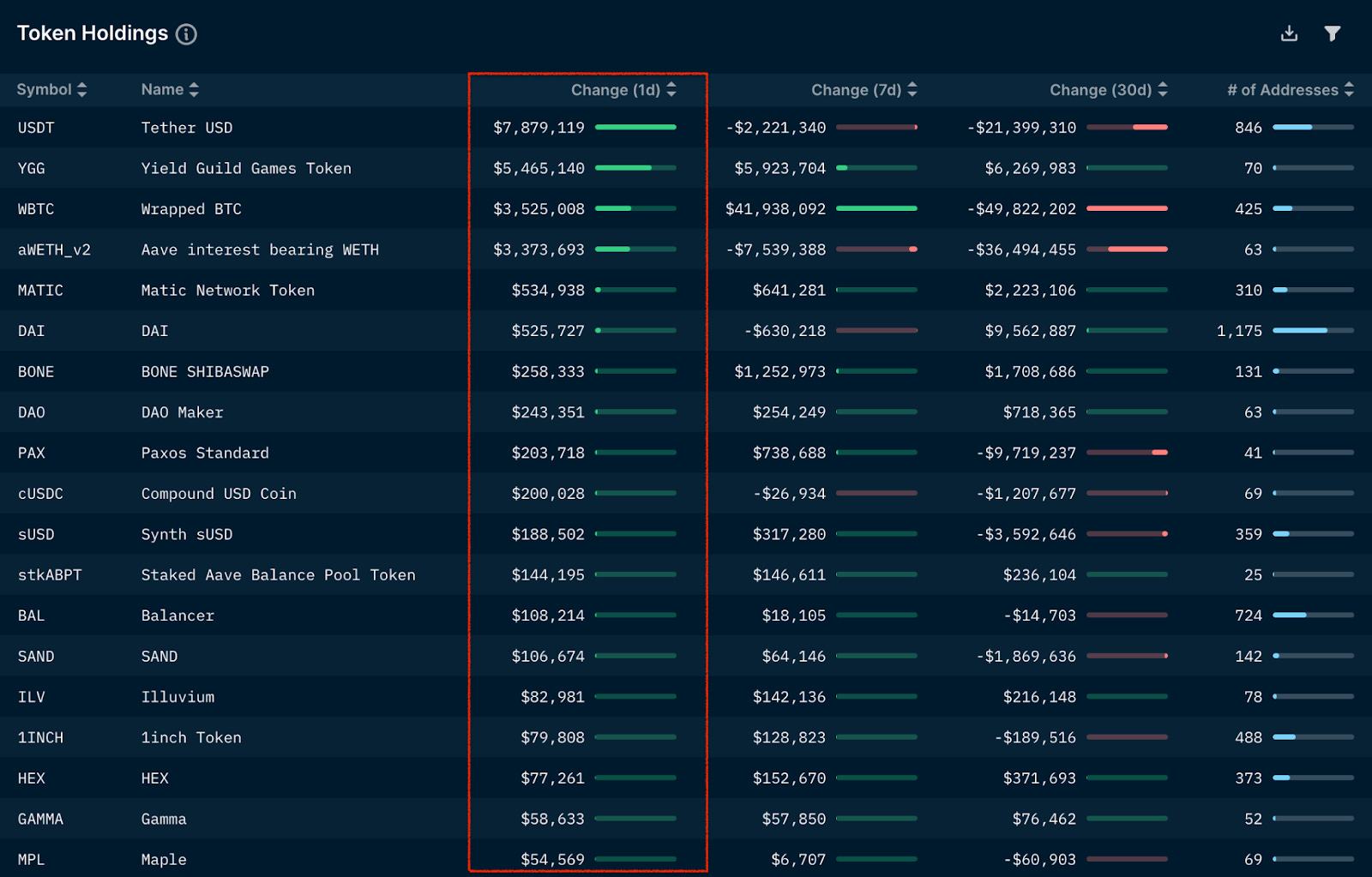
Task: Click the $371,693 value
Action: coord(1039,778)
